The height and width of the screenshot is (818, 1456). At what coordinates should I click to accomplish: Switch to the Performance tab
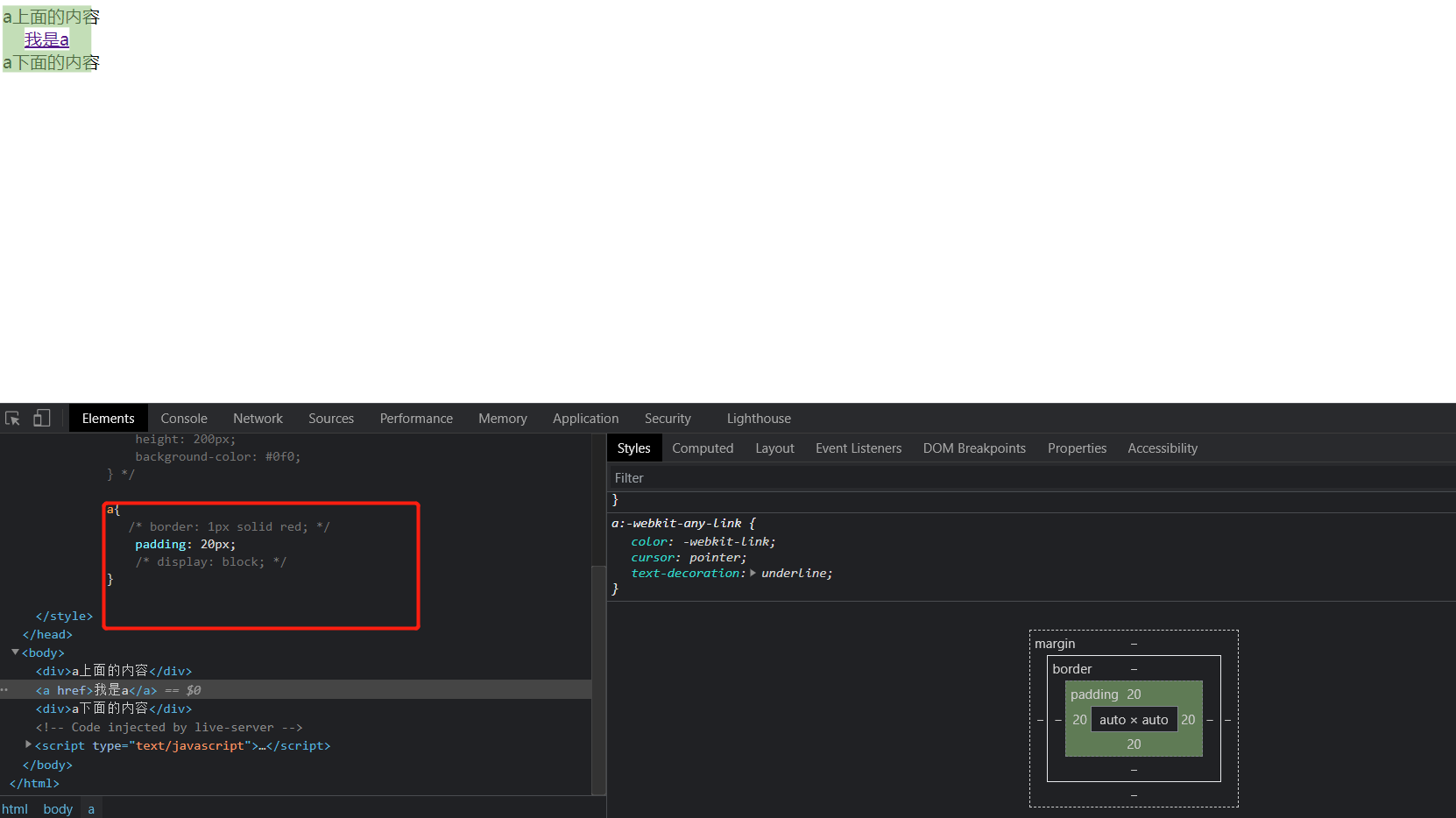pyautogui.click(x=416, y=419)
